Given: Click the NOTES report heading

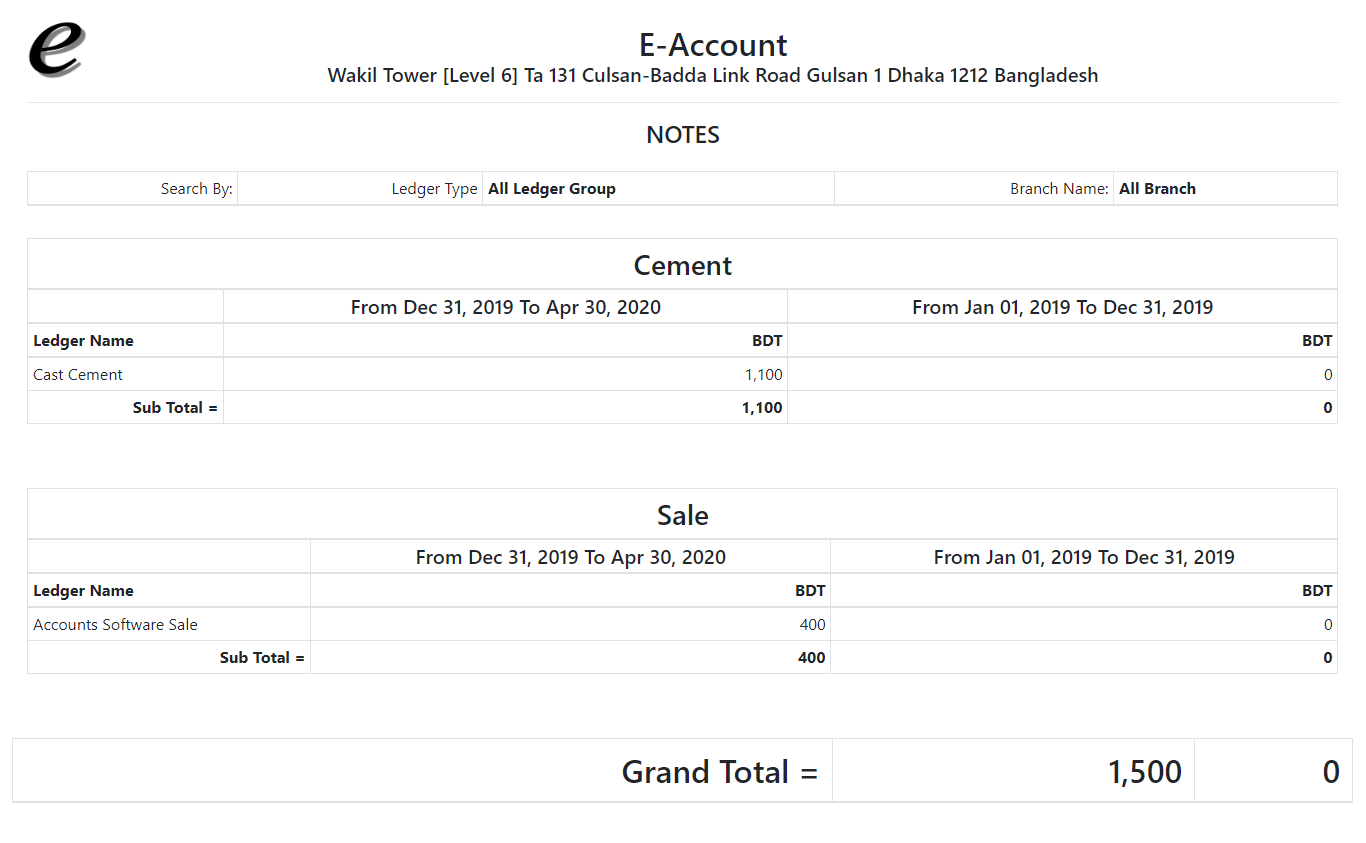Looking at the screenshot, I should (683, 135).
